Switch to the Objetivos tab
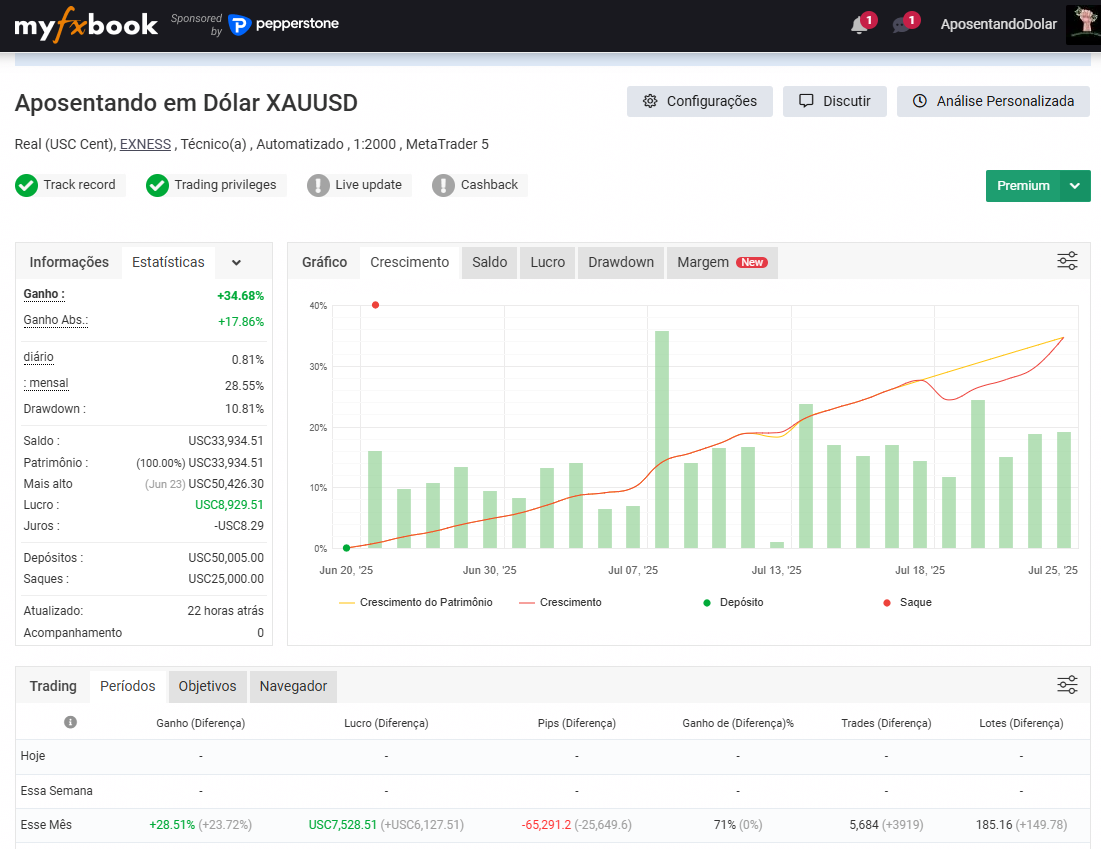1101x849 pixels. [x=207, y=686]
